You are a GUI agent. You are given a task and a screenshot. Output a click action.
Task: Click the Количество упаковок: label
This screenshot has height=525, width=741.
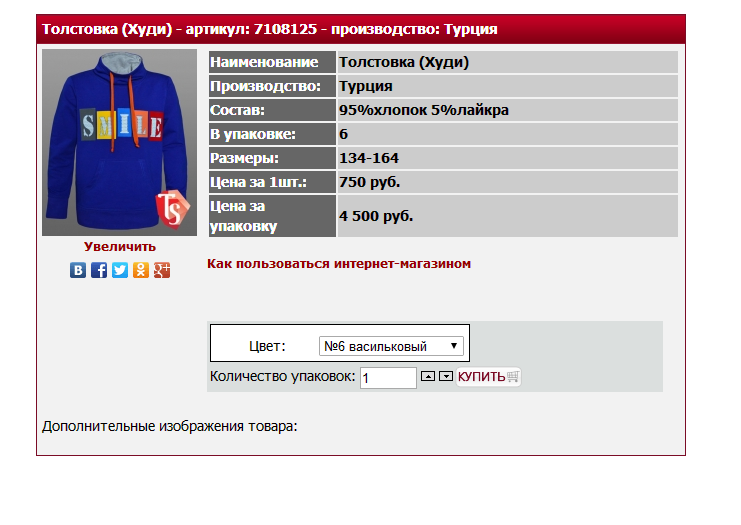tap(283, 377)
